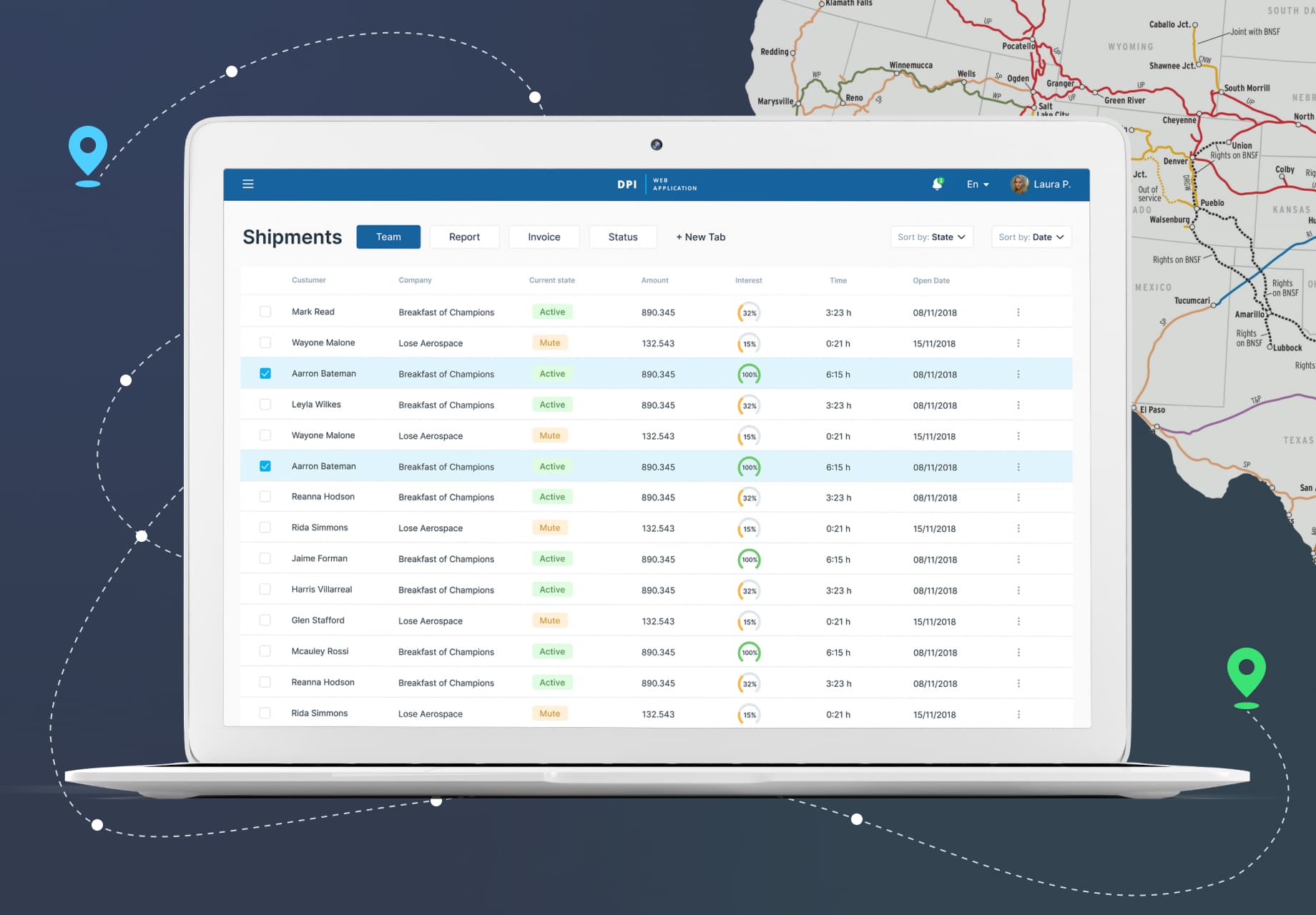This screenshot has width=1316, height=915.
Task: Expand the En language selector
Action: [x=976, y=184]
